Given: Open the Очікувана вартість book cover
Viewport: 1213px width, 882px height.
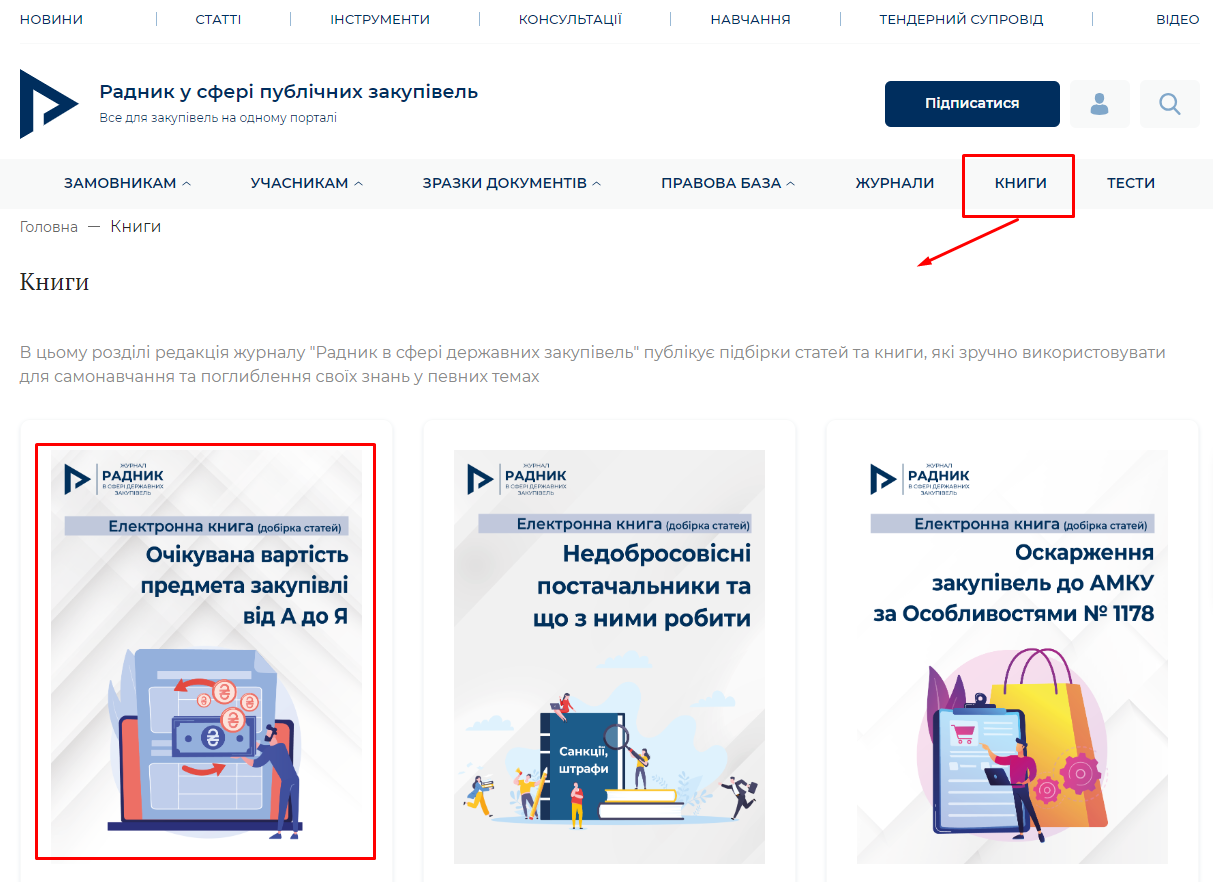Looking at the screenshot, I should pos(206,650).
